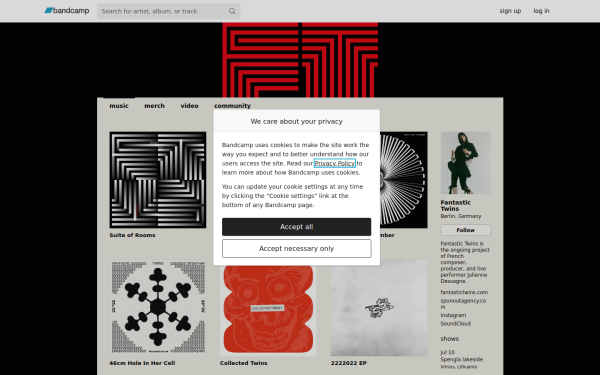Open the spunoutagency.com link
600x375 pixels.
point(463,303)
